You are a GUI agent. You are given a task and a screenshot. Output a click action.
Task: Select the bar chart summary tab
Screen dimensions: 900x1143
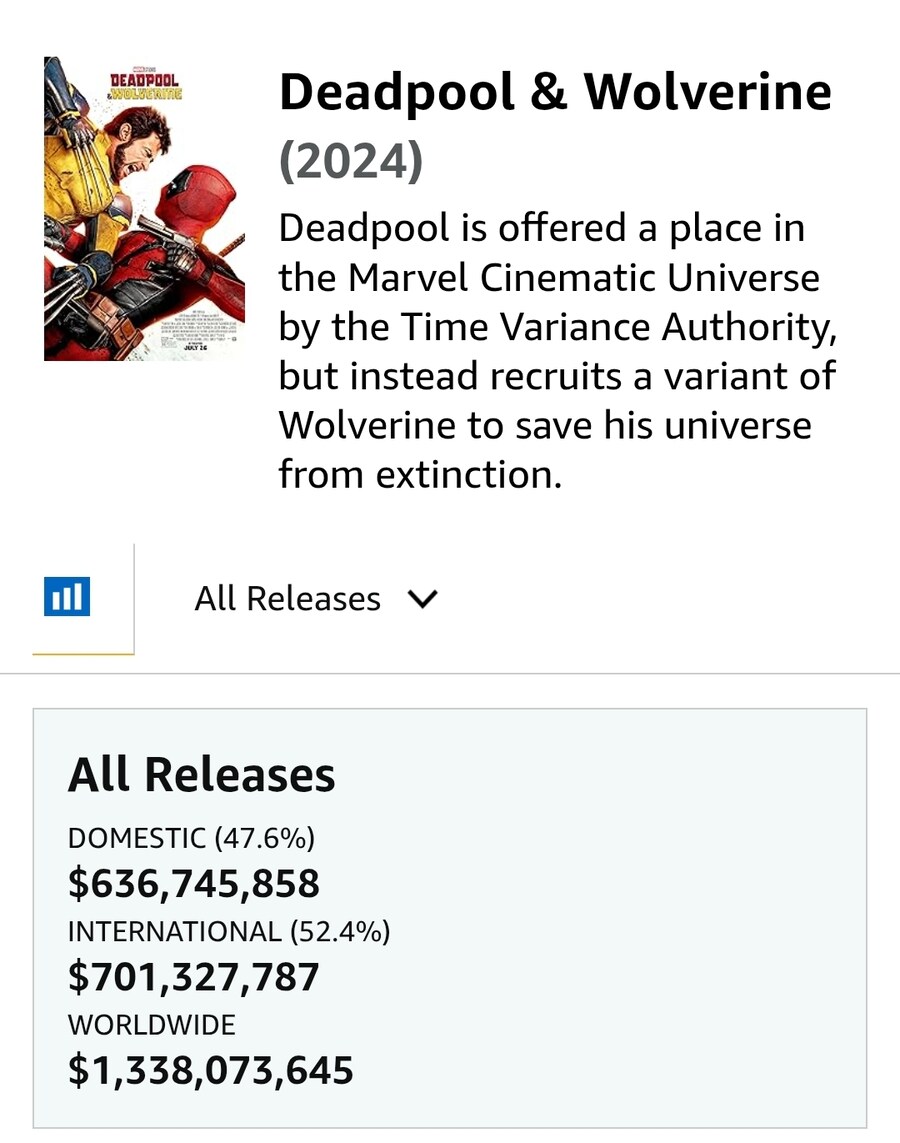pos(83,598)
